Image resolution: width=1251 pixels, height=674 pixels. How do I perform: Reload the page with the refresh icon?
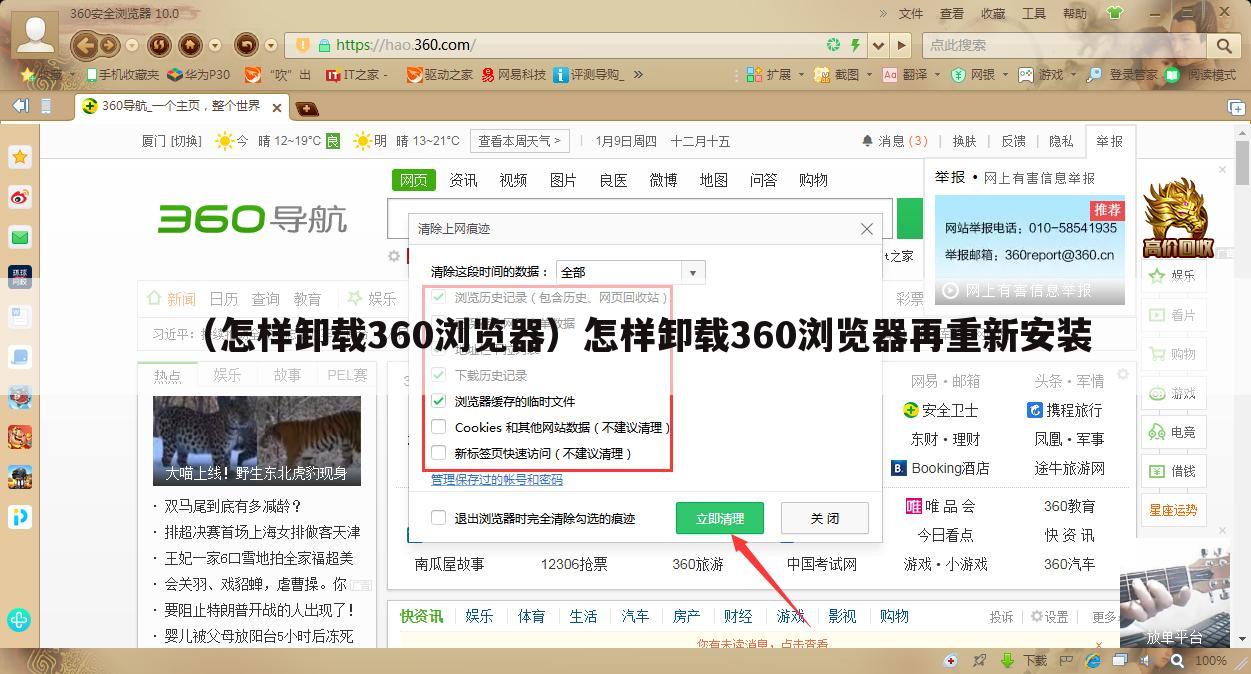(158, 45)
